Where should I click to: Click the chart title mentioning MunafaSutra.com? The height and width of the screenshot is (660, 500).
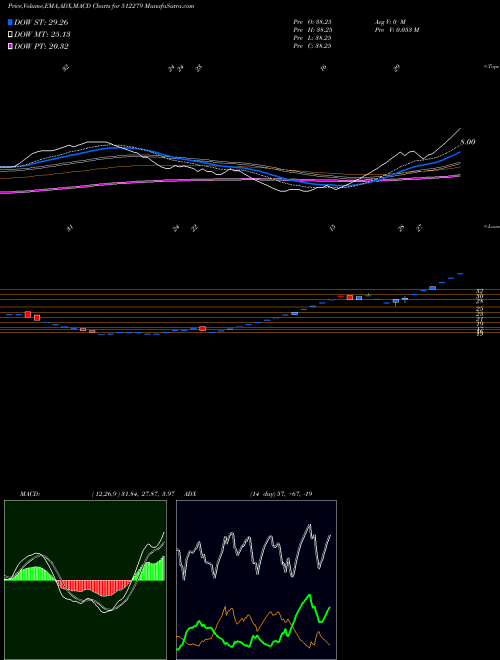101,6
